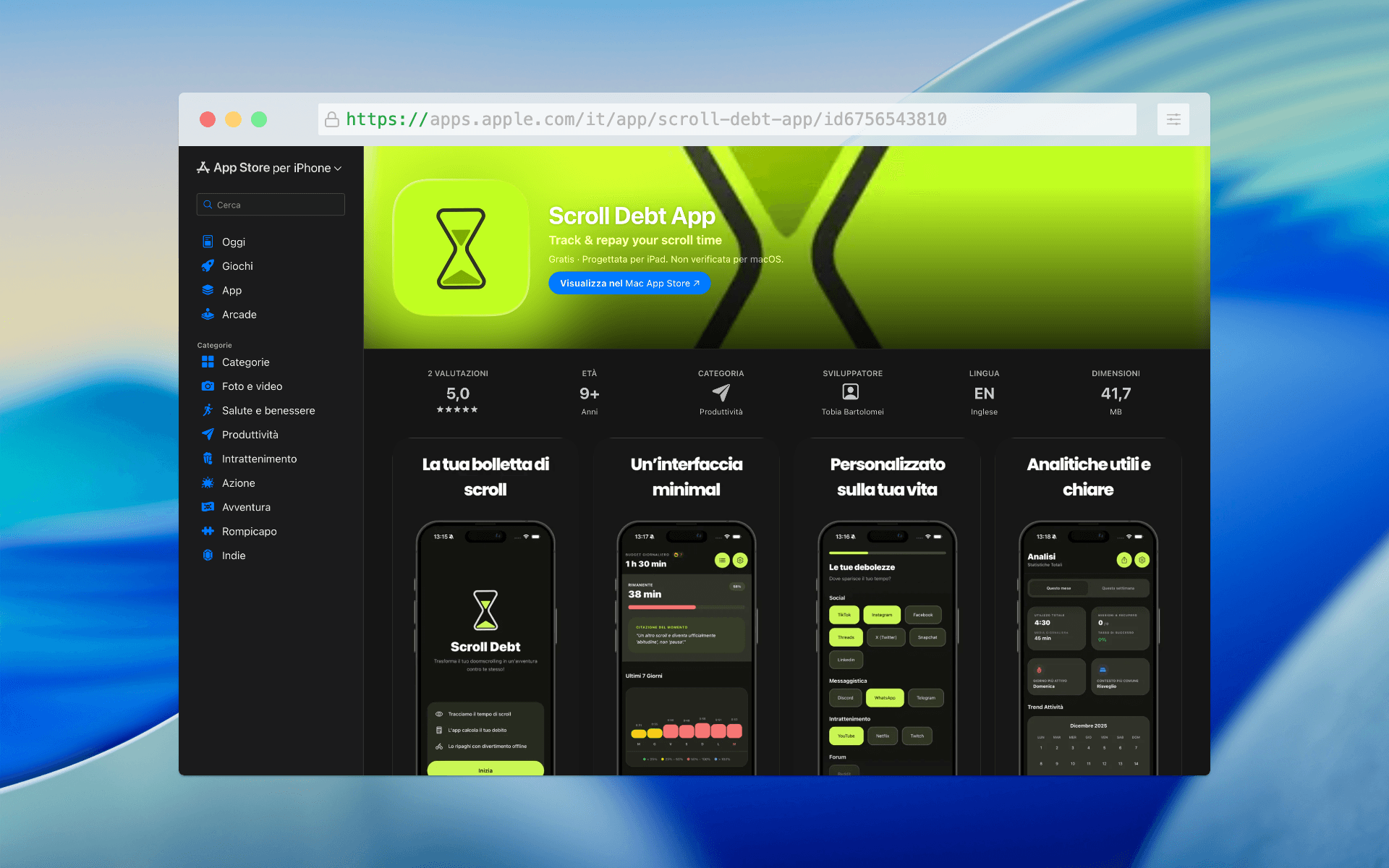Click the 2 Valutazioni 5,0 rating
Image resolution: width=1389 pixels, height=868 pixels.
(457, 392)
